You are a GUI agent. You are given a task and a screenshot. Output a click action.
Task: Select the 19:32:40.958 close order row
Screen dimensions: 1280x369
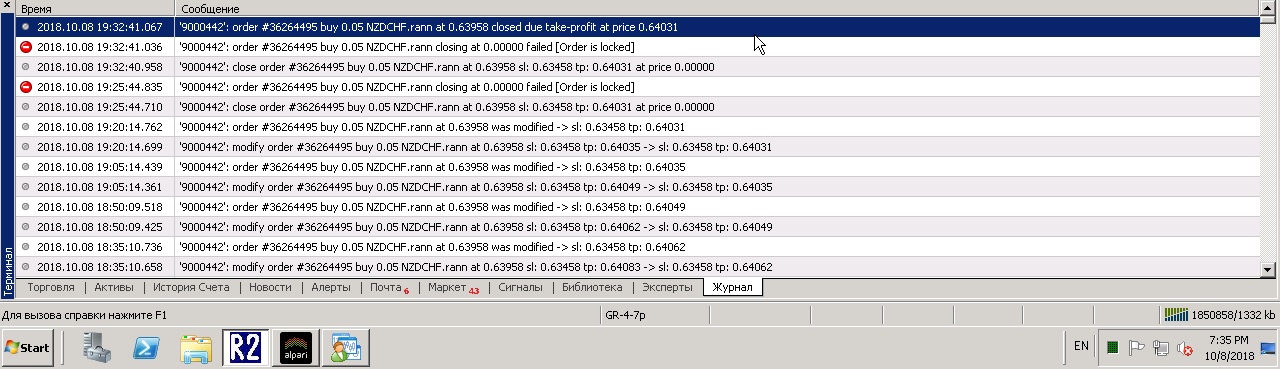click(x=638, y=67)
